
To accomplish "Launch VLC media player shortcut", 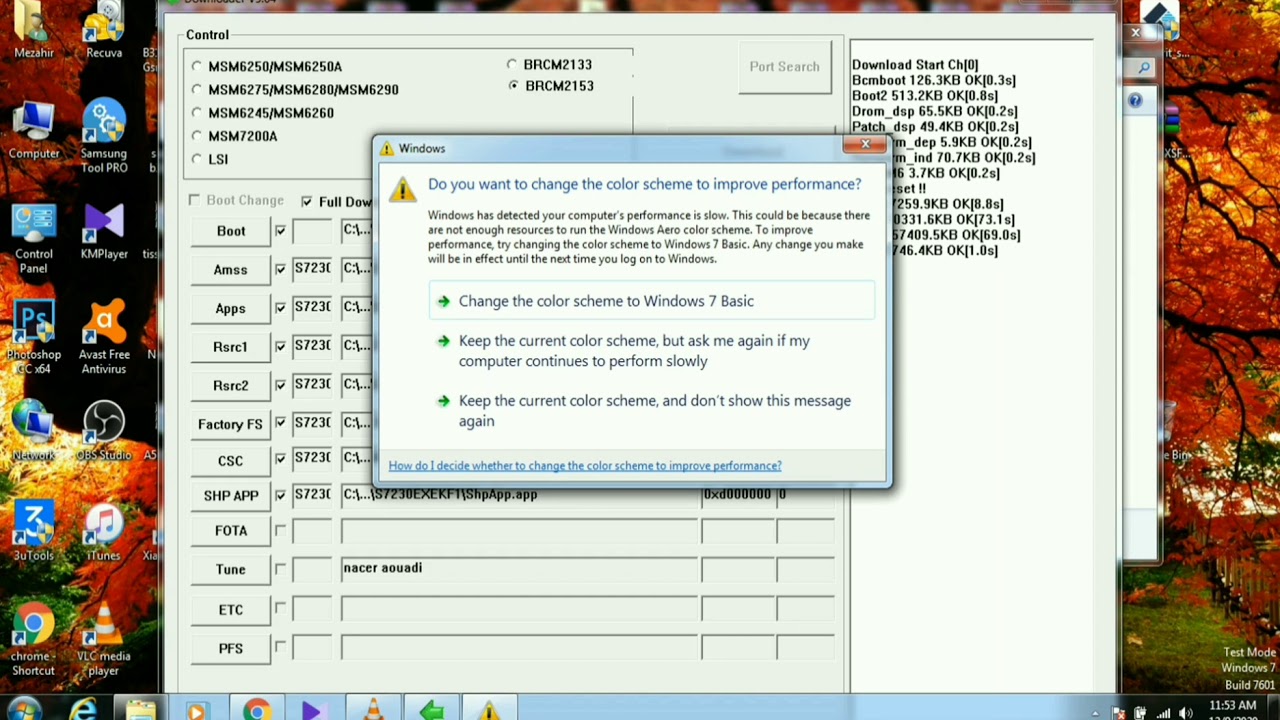I will [104, 640].
